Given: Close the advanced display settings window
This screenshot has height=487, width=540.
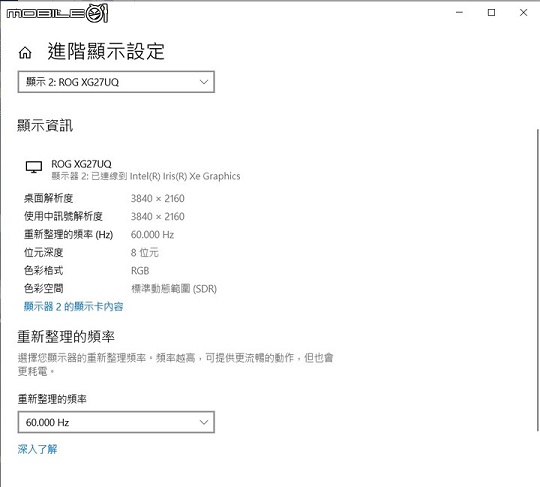Looking at the screenshot, I should coord(523,12).
